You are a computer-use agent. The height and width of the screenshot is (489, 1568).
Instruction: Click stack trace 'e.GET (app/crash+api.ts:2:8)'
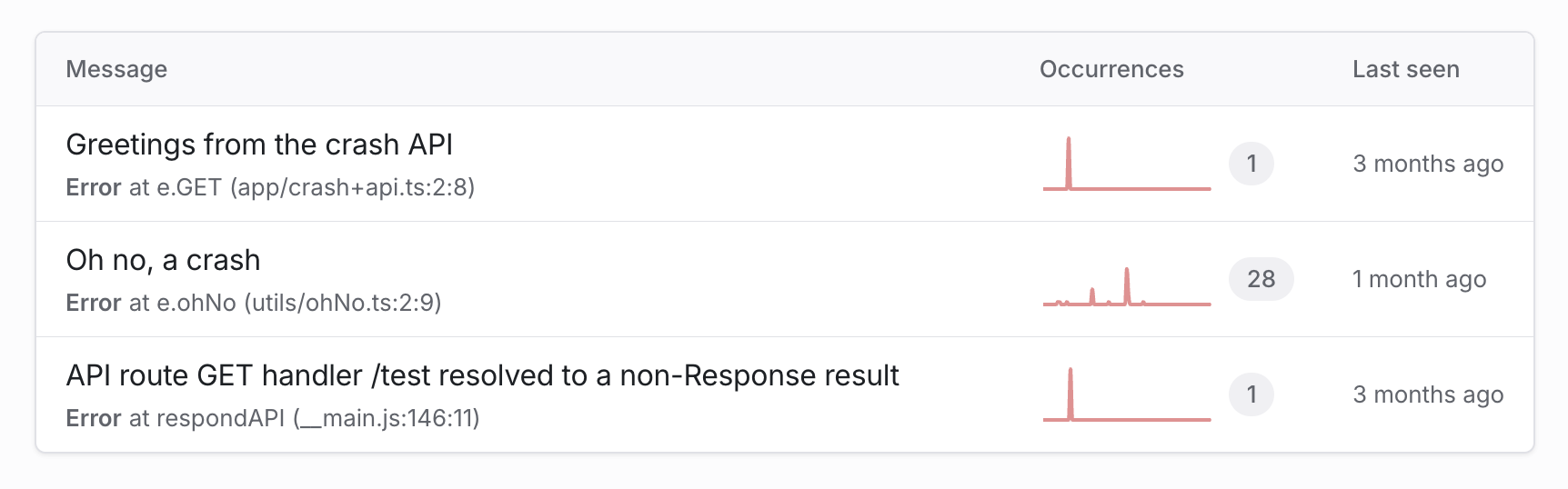(316, 187)
